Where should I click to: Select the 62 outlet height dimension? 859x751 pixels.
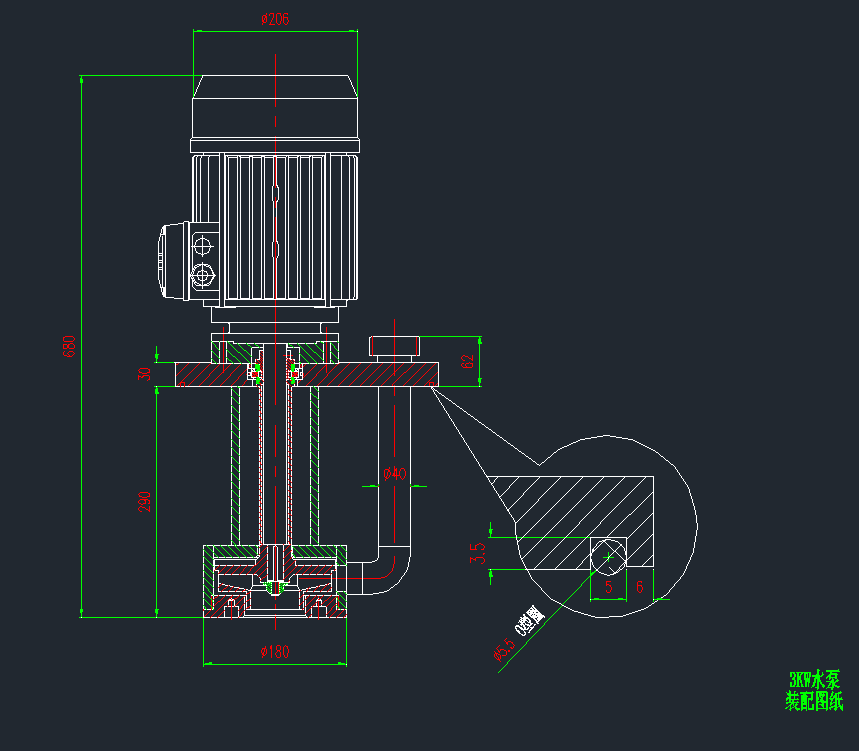(x=467, y=362)
